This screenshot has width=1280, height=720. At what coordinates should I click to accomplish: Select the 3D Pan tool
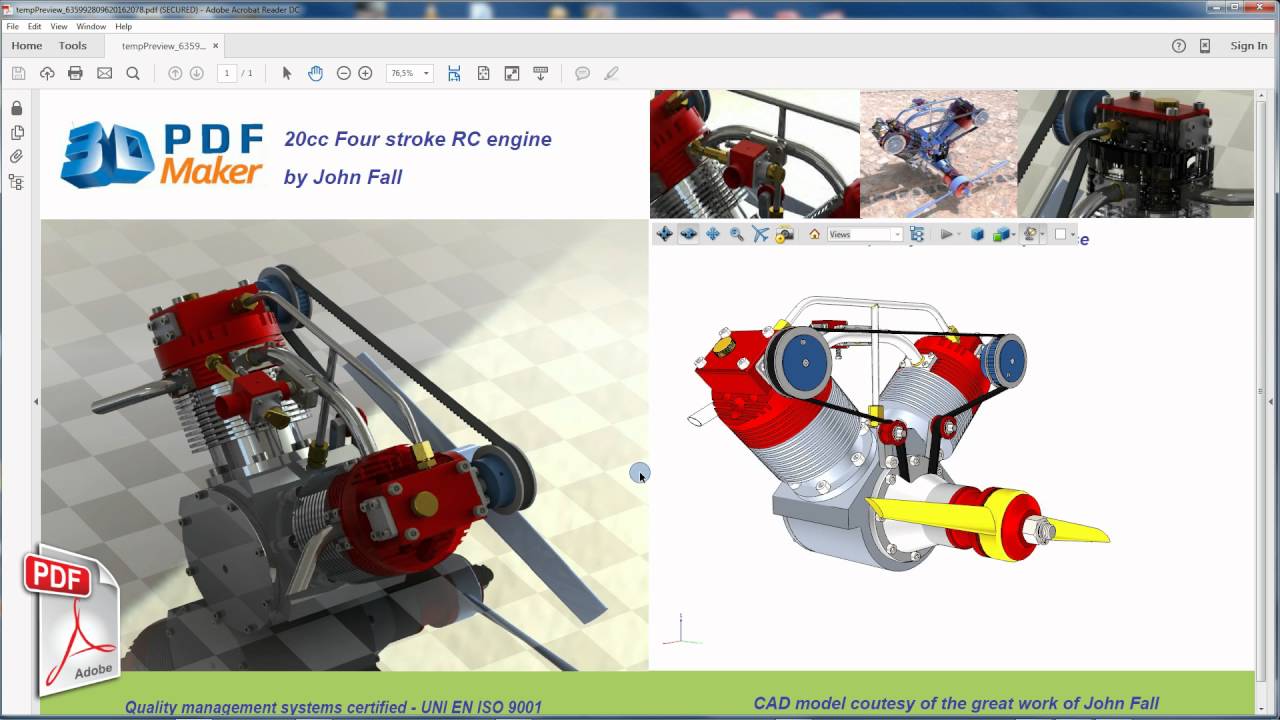(712, 234)
